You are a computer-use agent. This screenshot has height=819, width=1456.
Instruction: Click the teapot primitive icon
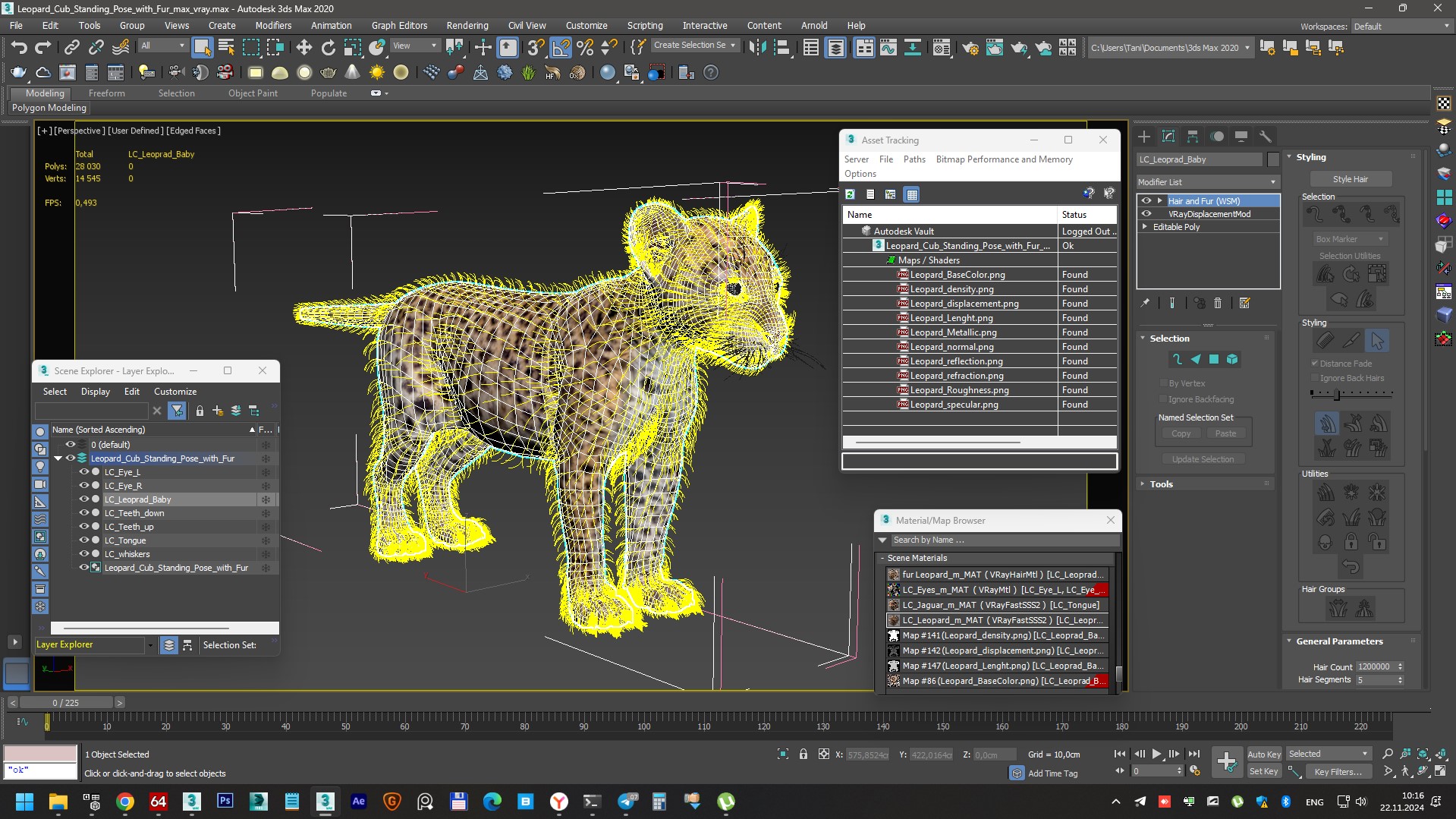(328, 73)
